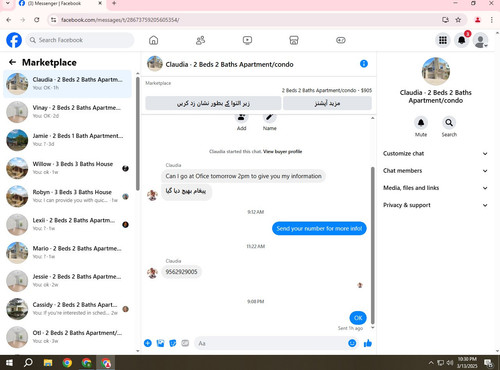
Task: Open the Gaming icon in top navigation
Action: 341,40
